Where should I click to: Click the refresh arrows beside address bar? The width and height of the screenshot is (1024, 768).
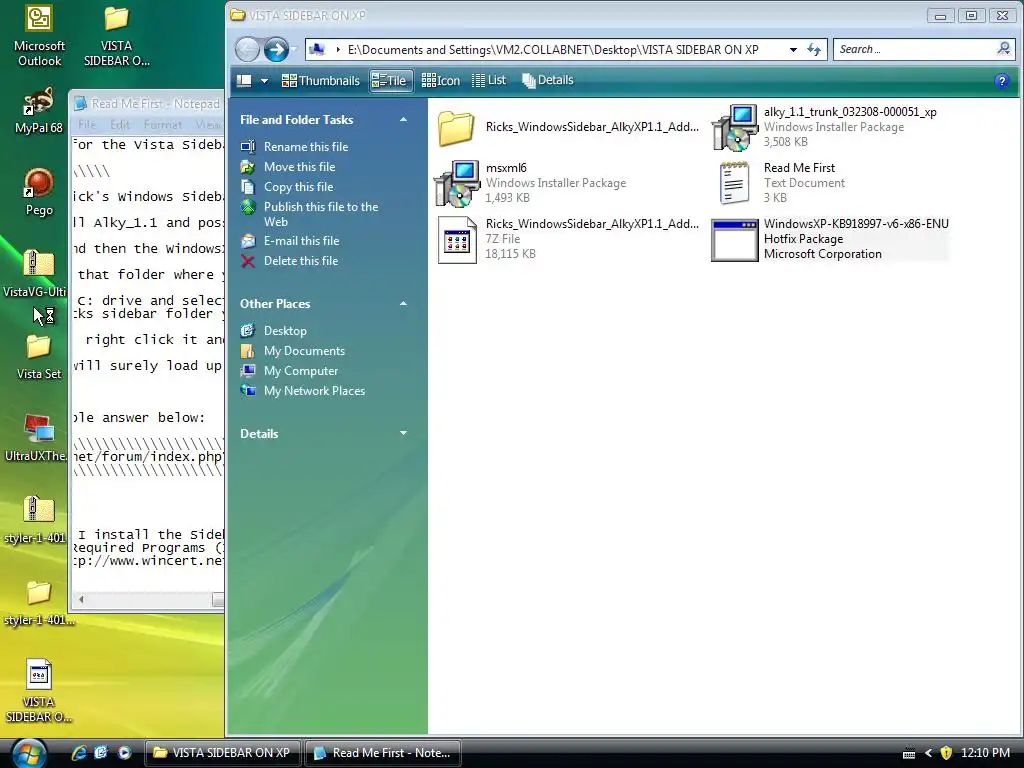814,50
